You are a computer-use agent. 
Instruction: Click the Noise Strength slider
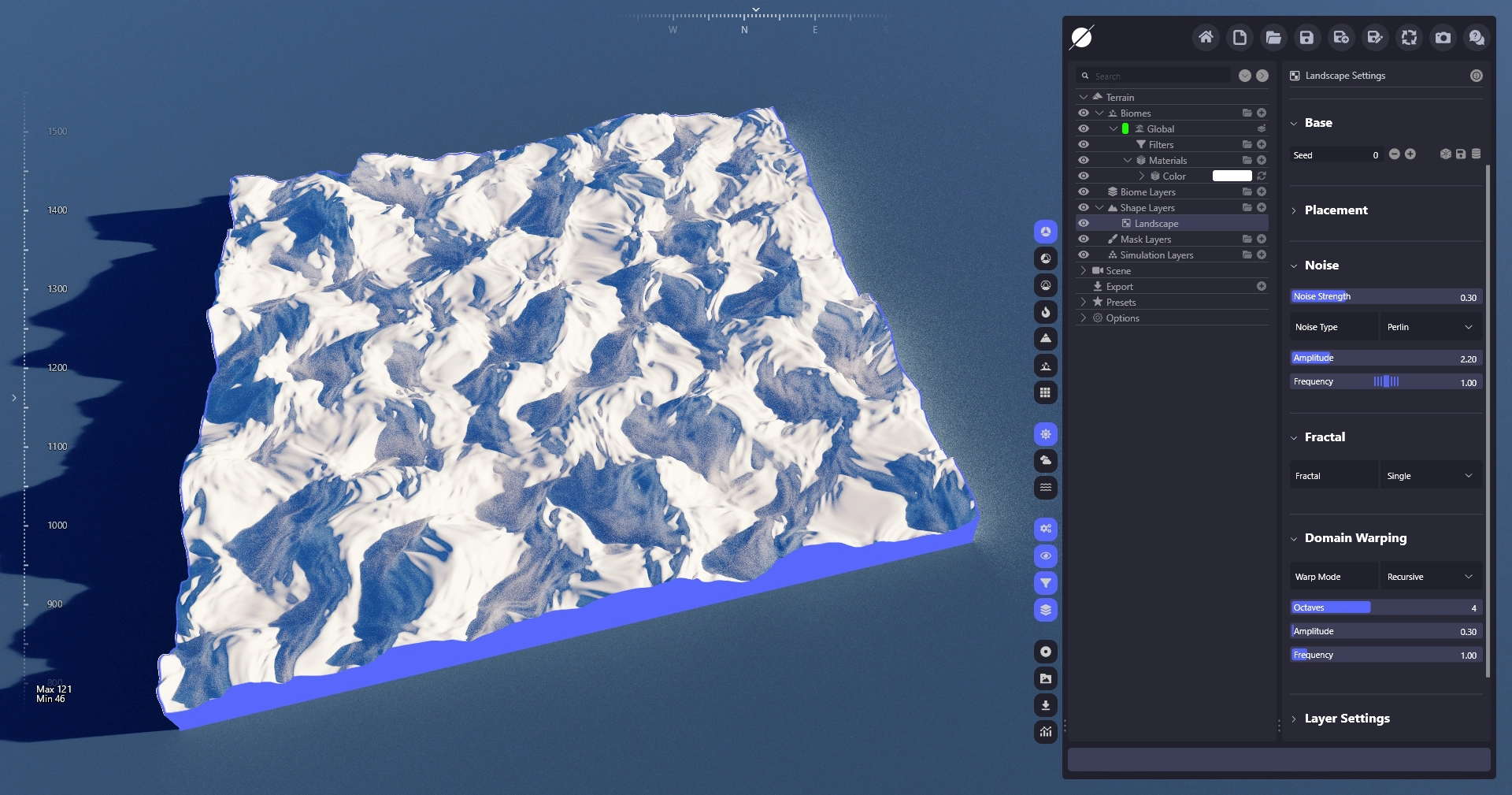pos(1385,297)
